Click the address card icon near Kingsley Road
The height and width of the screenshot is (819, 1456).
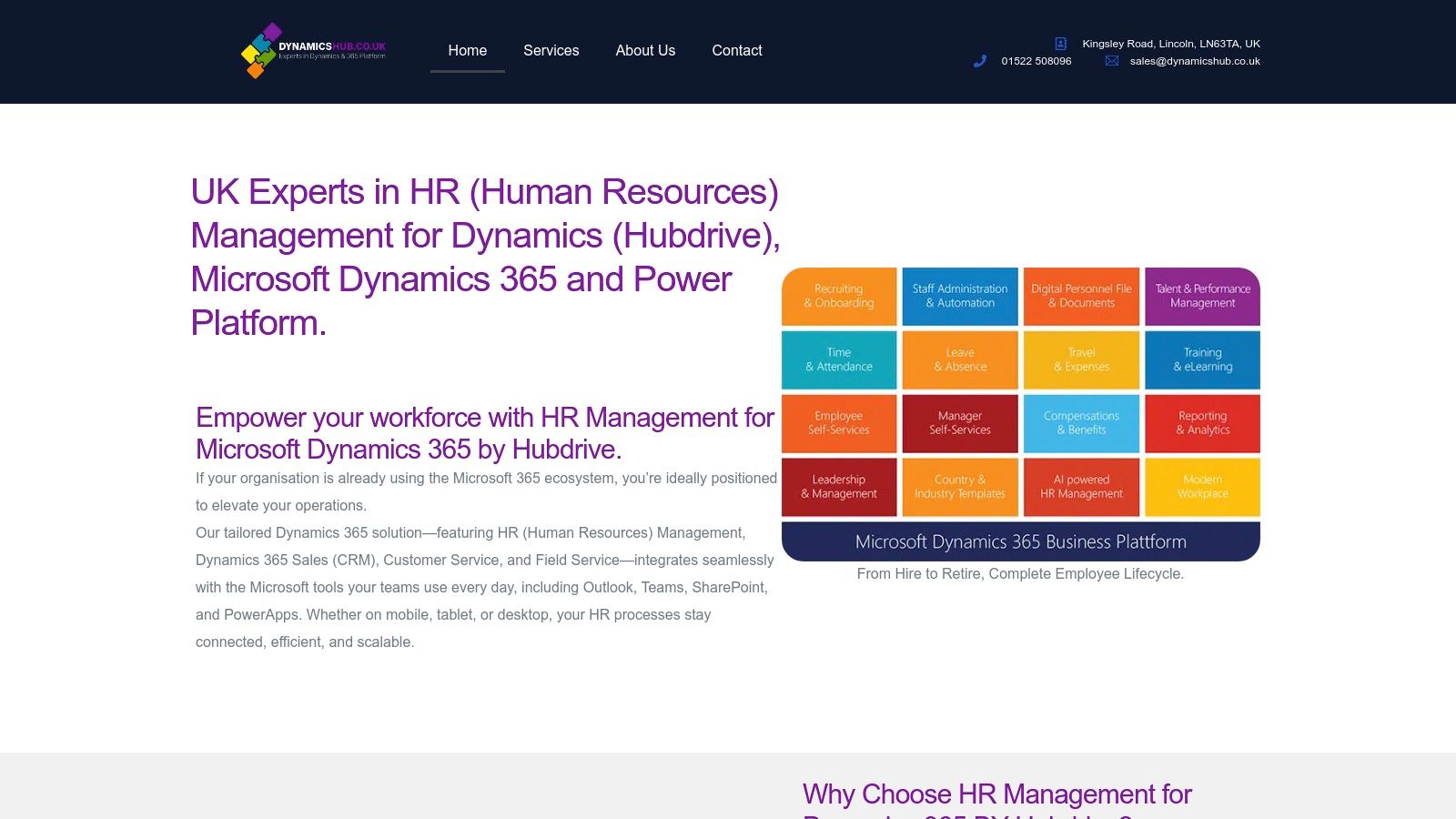point(1060,43)
